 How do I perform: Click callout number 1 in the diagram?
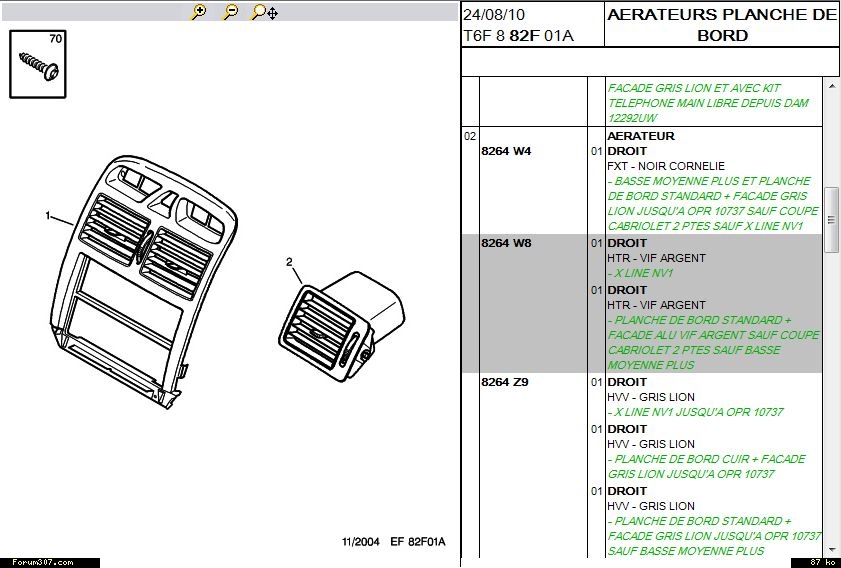[x=47, y=215]
